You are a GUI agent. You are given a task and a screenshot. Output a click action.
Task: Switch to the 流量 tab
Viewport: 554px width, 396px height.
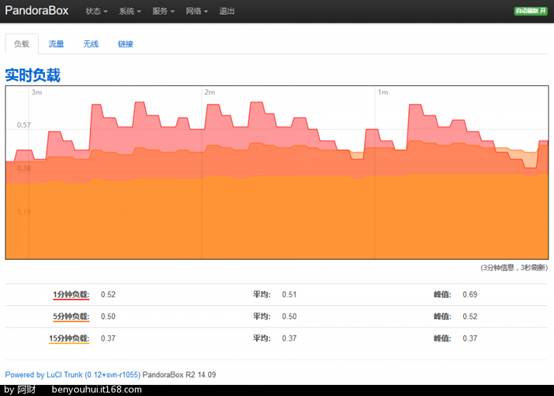click(x=56, y=44)
